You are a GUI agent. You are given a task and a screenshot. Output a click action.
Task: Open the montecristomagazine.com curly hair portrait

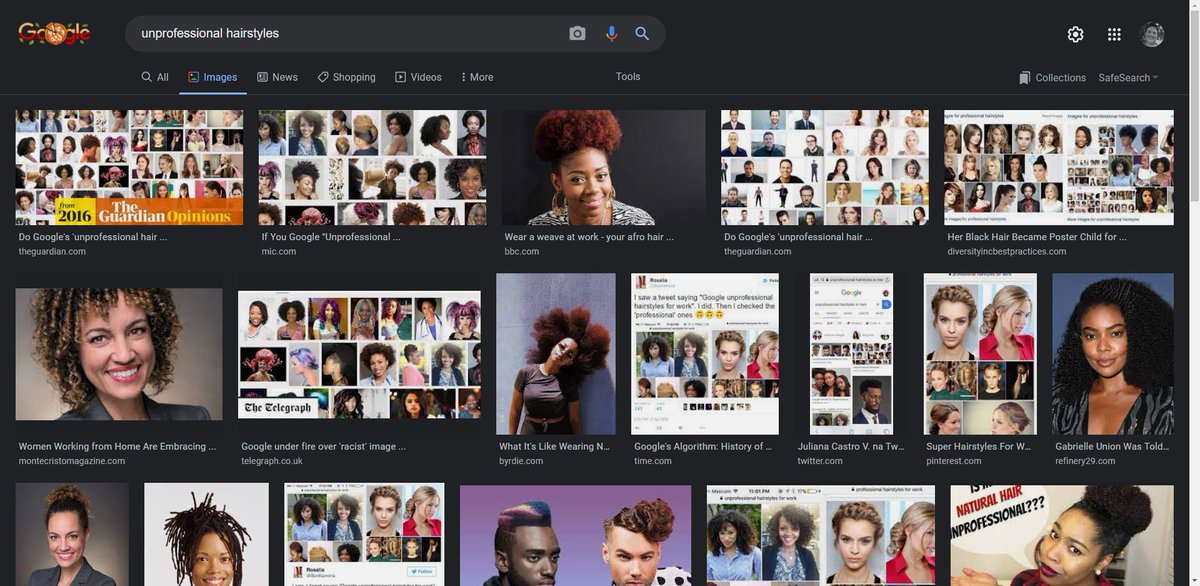119,354
